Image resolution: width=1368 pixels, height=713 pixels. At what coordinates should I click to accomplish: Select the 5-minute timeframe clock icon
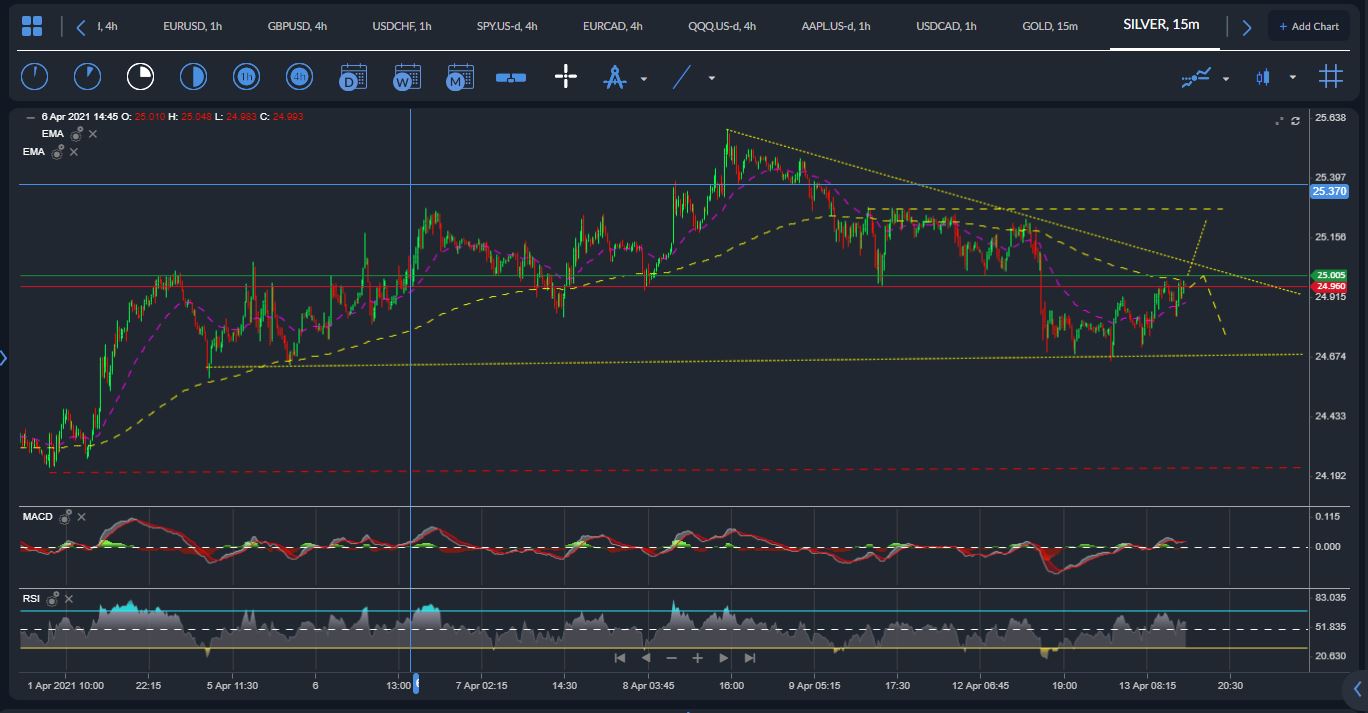click(x=87, y=77)
